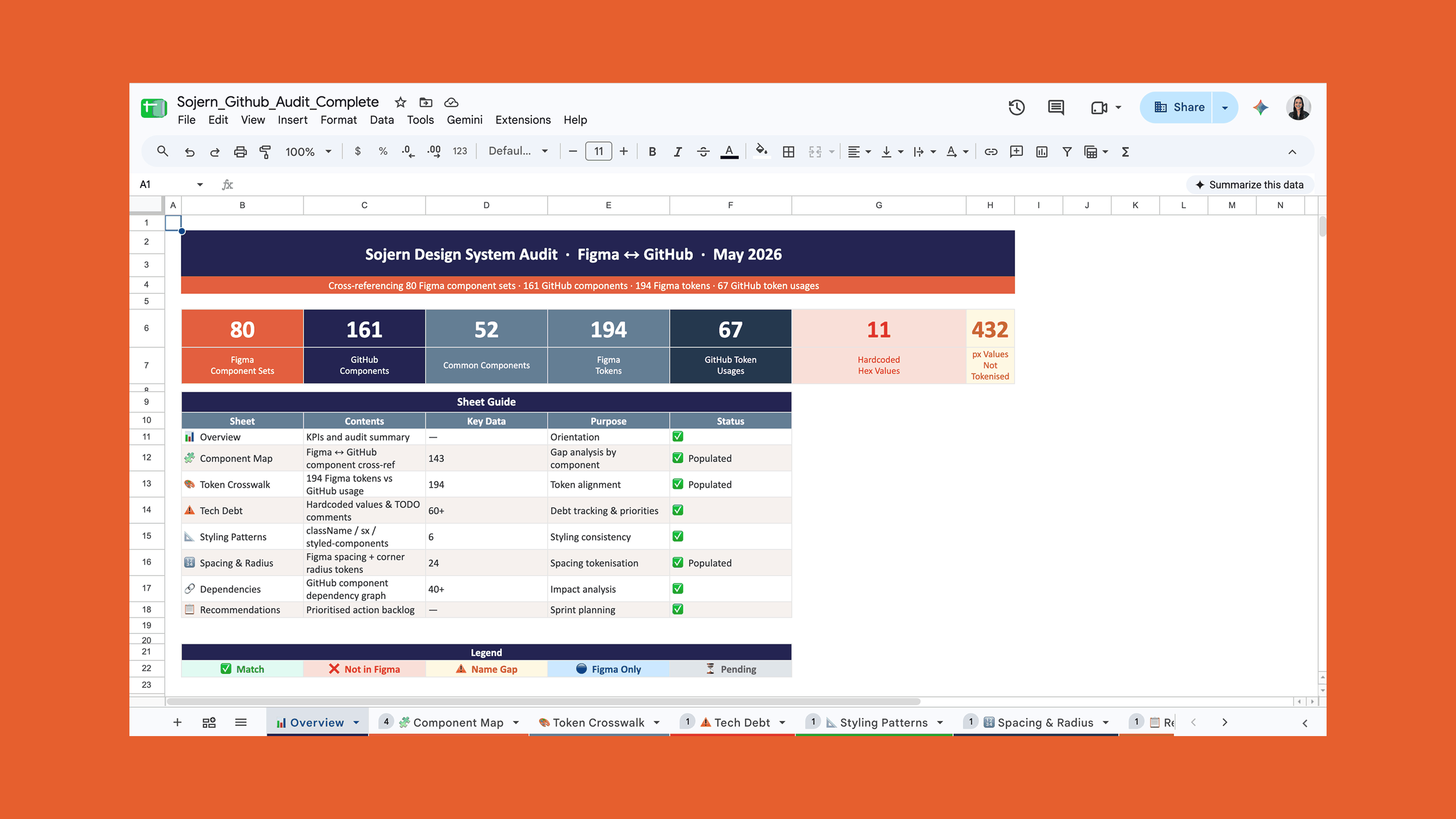Open the Name Box dropdown arrow
Screen dimensions: 1456x819
[200, 185]
